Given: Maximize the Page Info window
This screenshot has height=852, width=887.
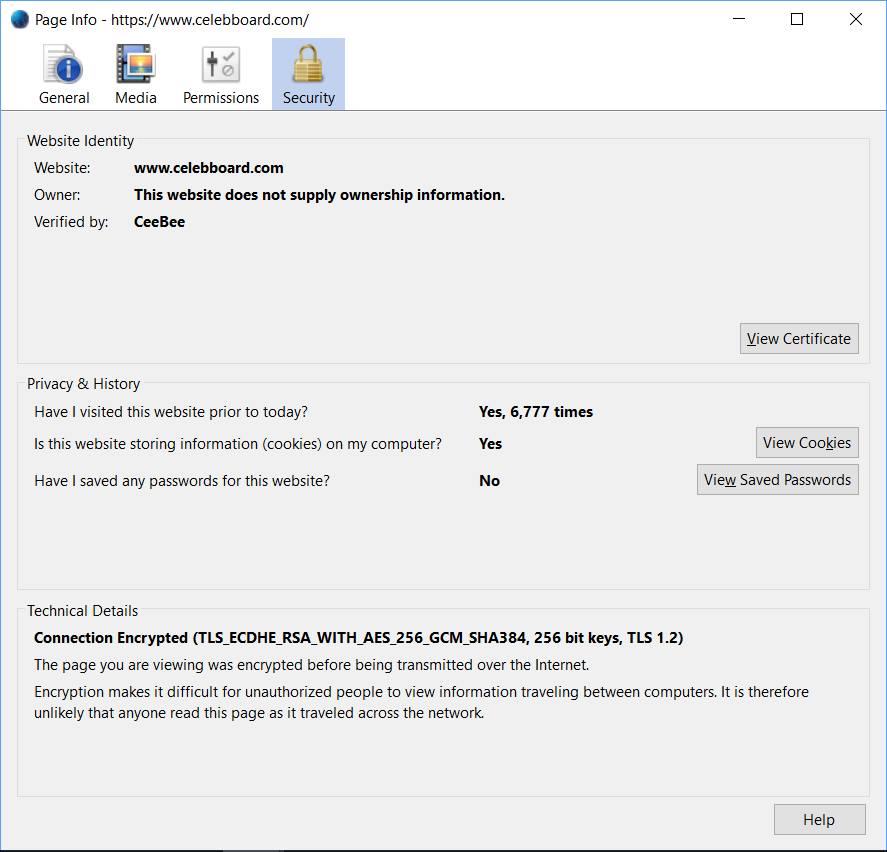Looking at the screenshot, I should click(x=797, y=19).
